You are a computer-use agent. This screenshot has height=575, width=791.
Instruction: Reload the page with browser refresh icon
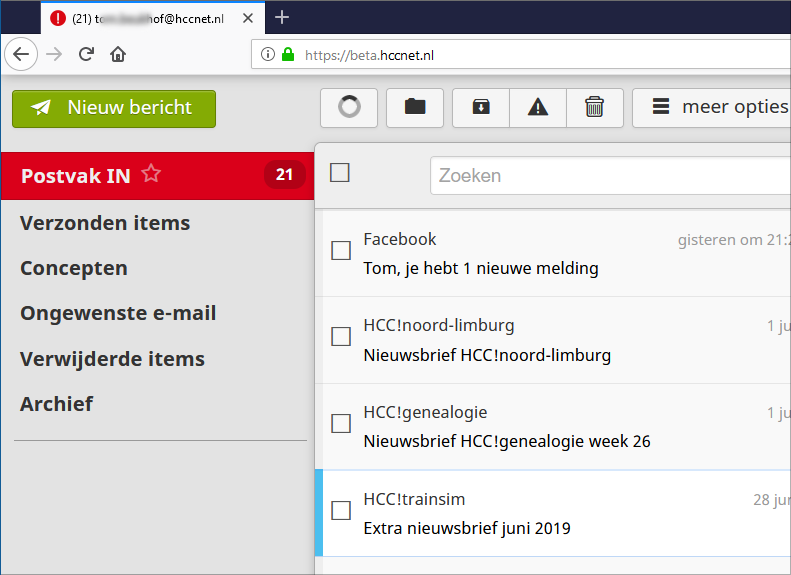[86, 54]
